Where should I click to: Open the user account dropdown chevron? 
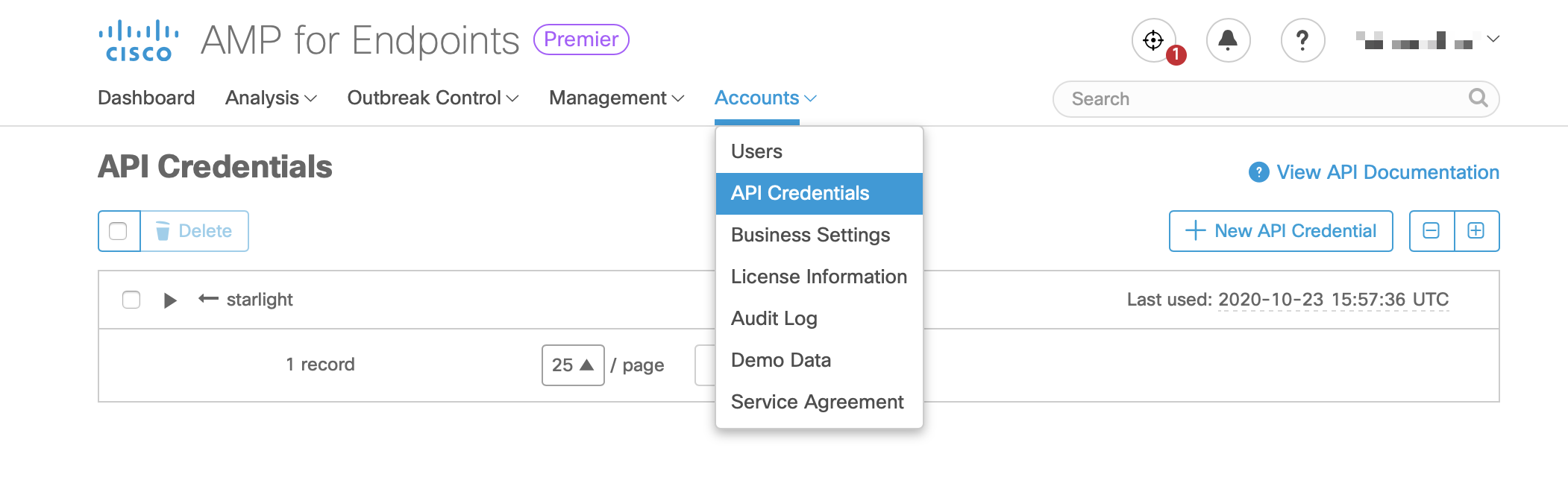[1493, 39]
